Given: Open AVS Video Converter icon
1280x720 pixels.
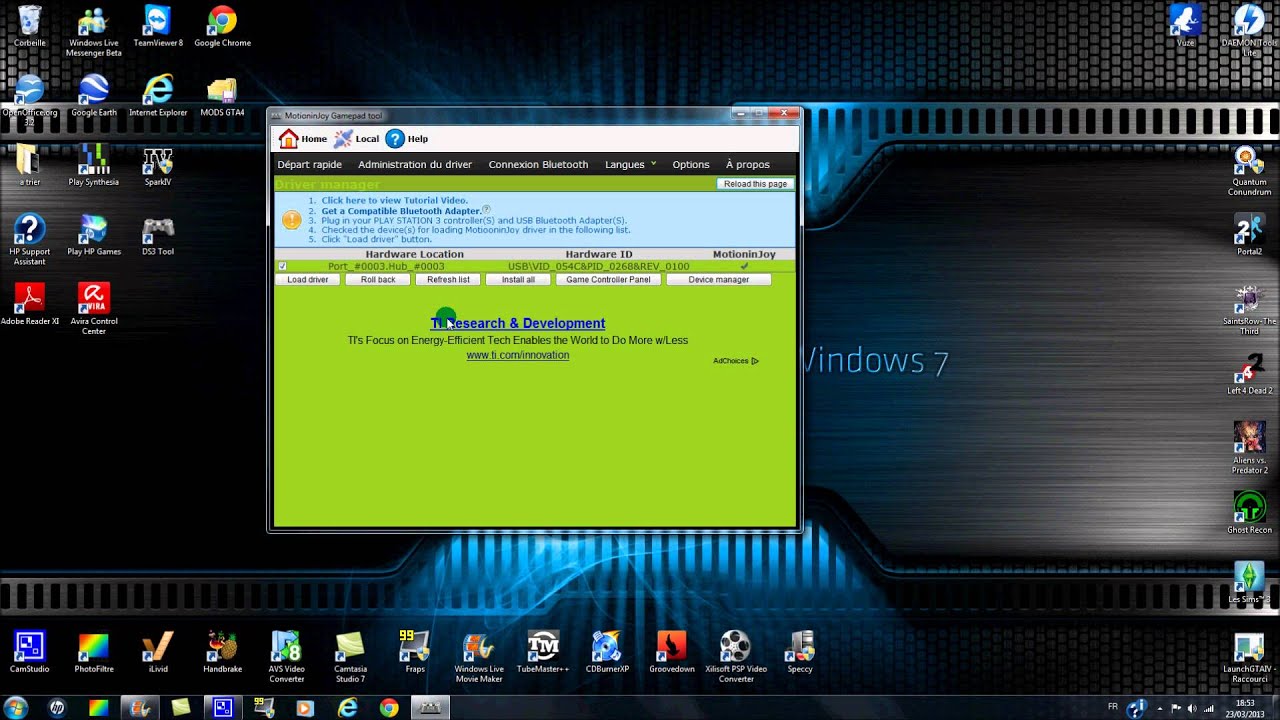Looking at the screenshot, I should pos(286,657).
